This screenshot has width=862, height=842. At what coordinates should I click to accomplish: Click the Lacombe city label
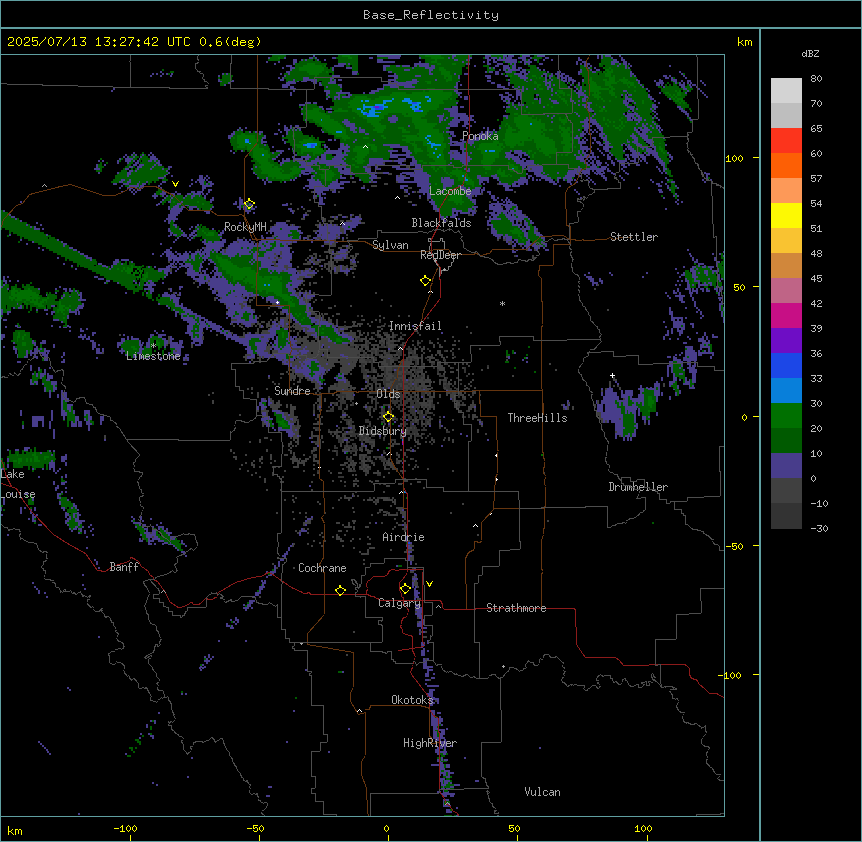(x=450, y=191)
